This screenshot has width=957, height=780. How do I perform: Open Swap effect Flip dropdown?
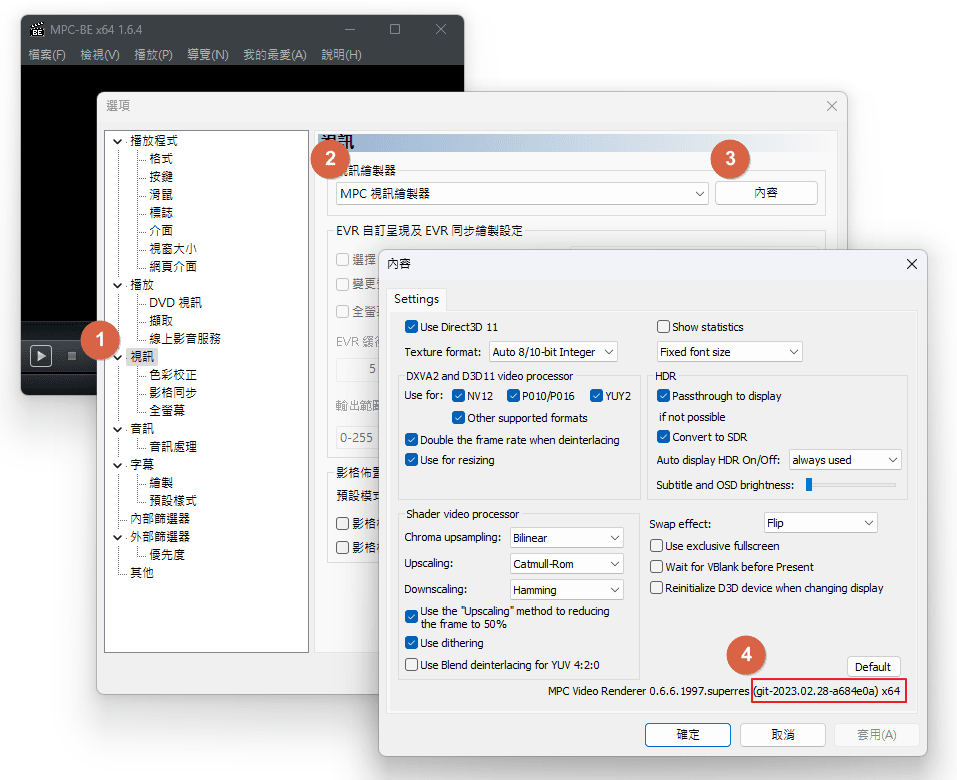[821, 524]
